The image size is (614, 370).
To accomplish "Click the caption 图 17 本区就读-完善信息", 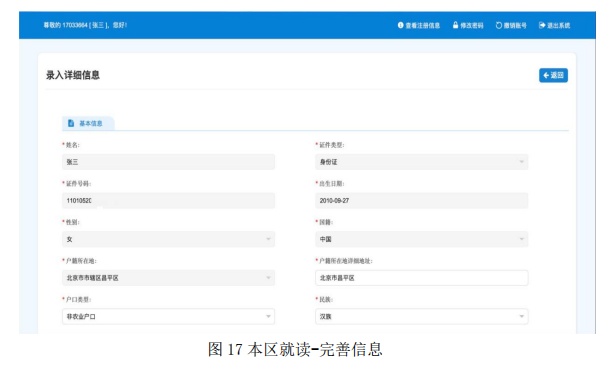I will tap(295, 349).
